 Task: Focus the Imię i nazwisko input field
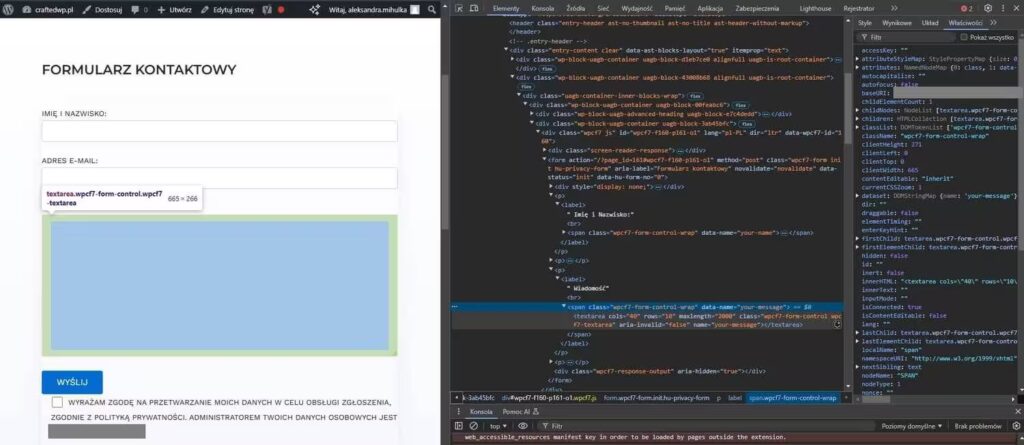pos(219,131)
